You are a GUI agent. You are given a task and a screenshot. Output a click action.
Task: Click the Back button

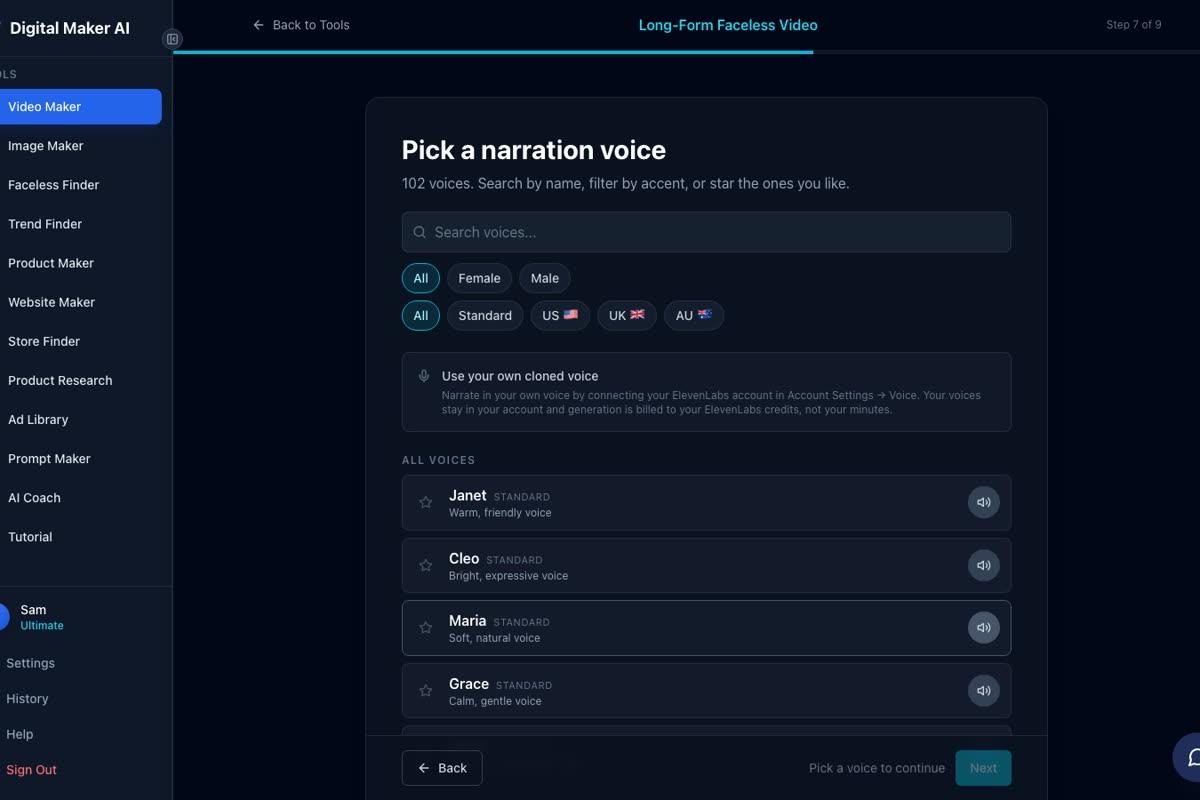point(442,768)
